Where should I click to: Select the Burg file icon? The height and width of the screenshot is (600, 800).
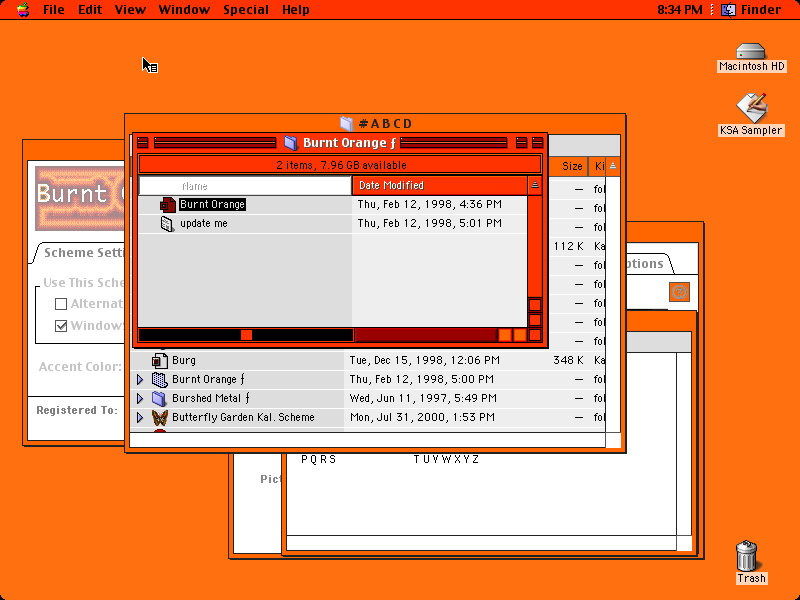click(x=160, y=360)
